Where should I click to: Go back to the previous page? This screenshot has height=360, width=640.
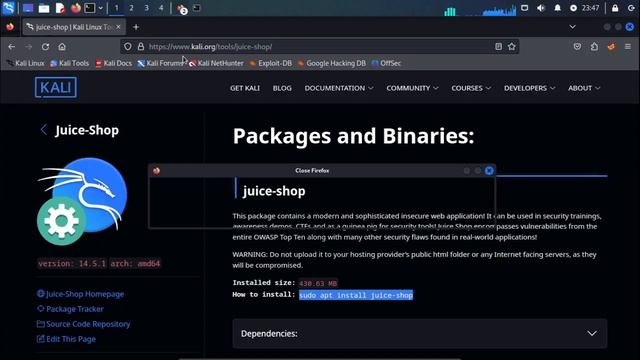click(x=11, y=47)
